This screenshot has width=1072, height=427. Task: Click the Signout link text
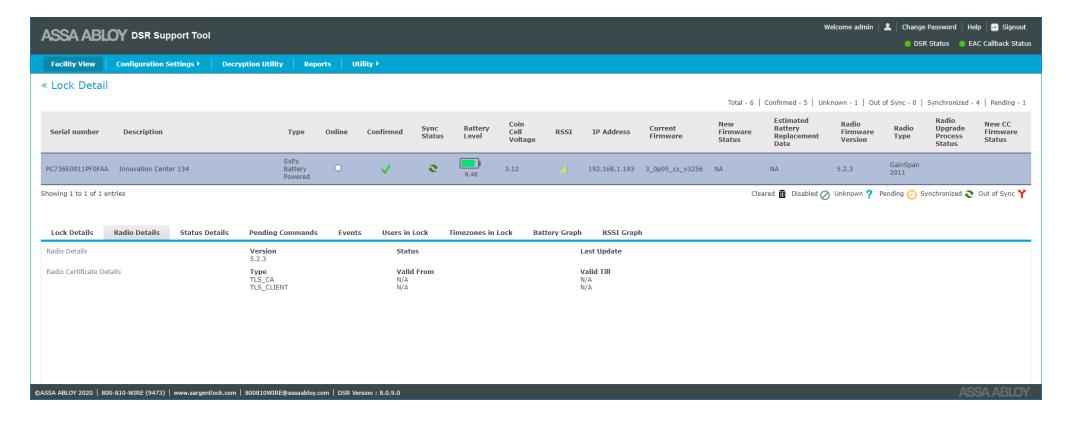pyautogui.click(x=1014, y=27)
